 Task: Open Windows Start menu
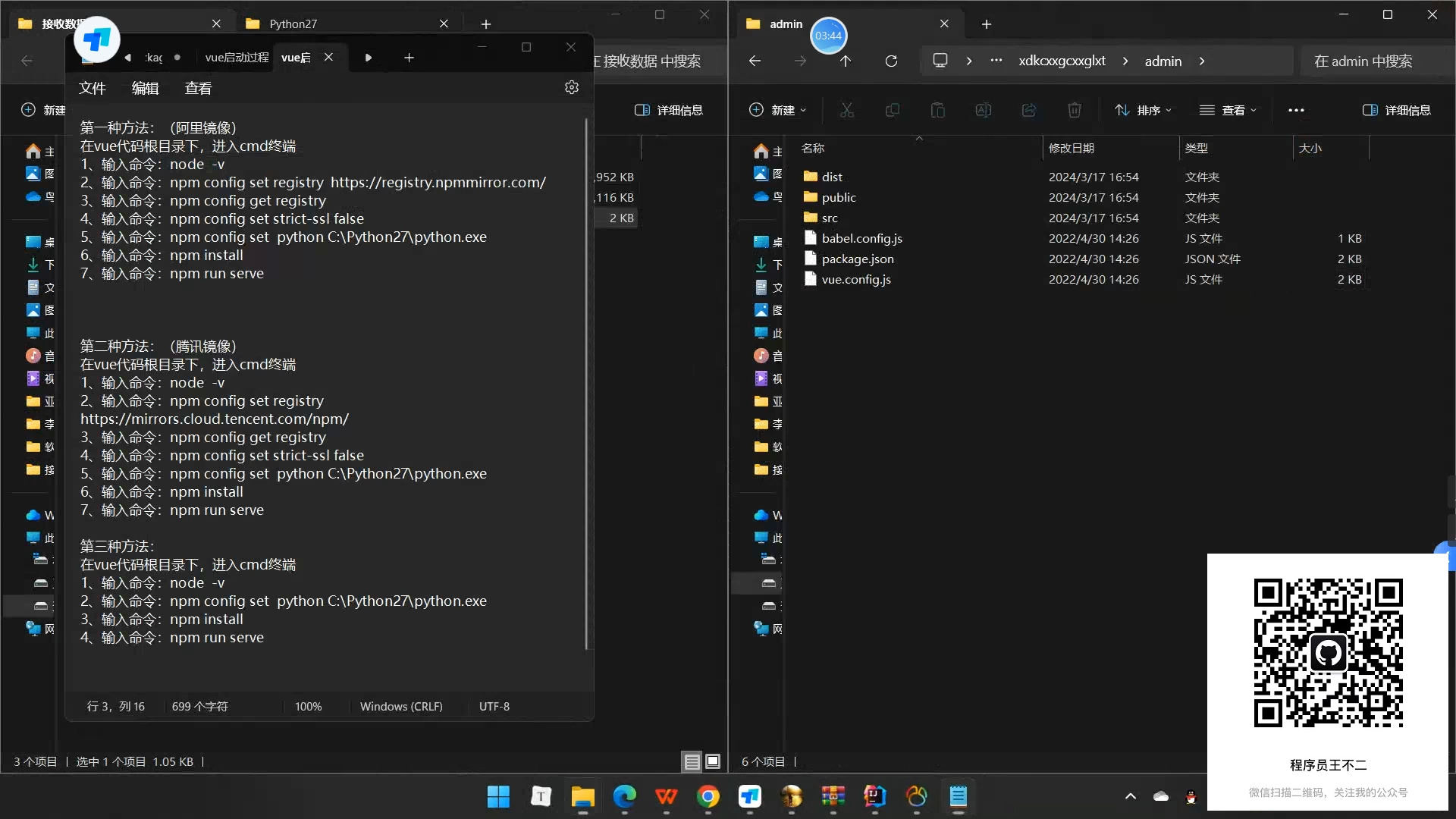pos(498,796)
